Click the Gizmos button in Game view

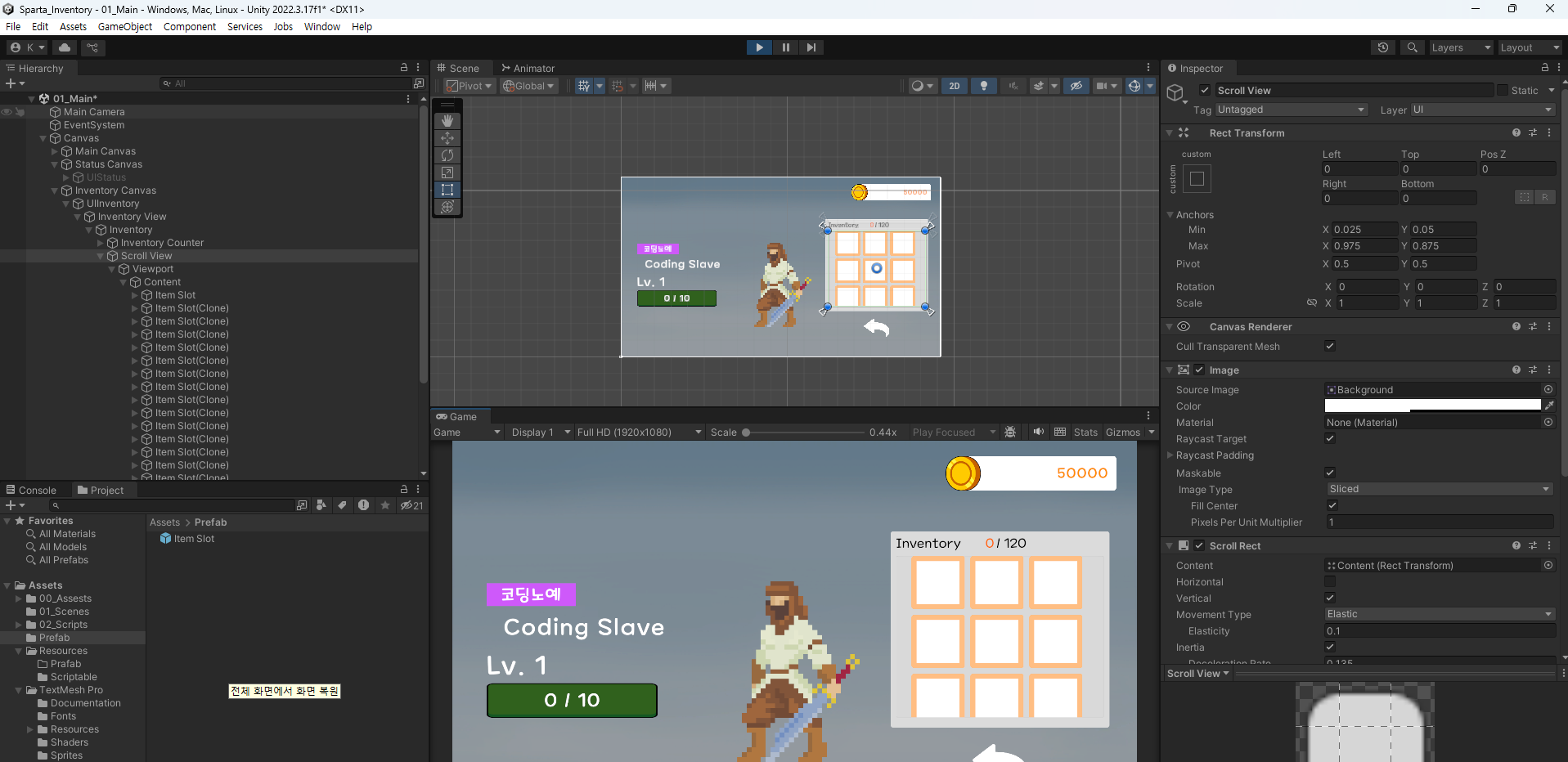click(x=1123, y=432)
